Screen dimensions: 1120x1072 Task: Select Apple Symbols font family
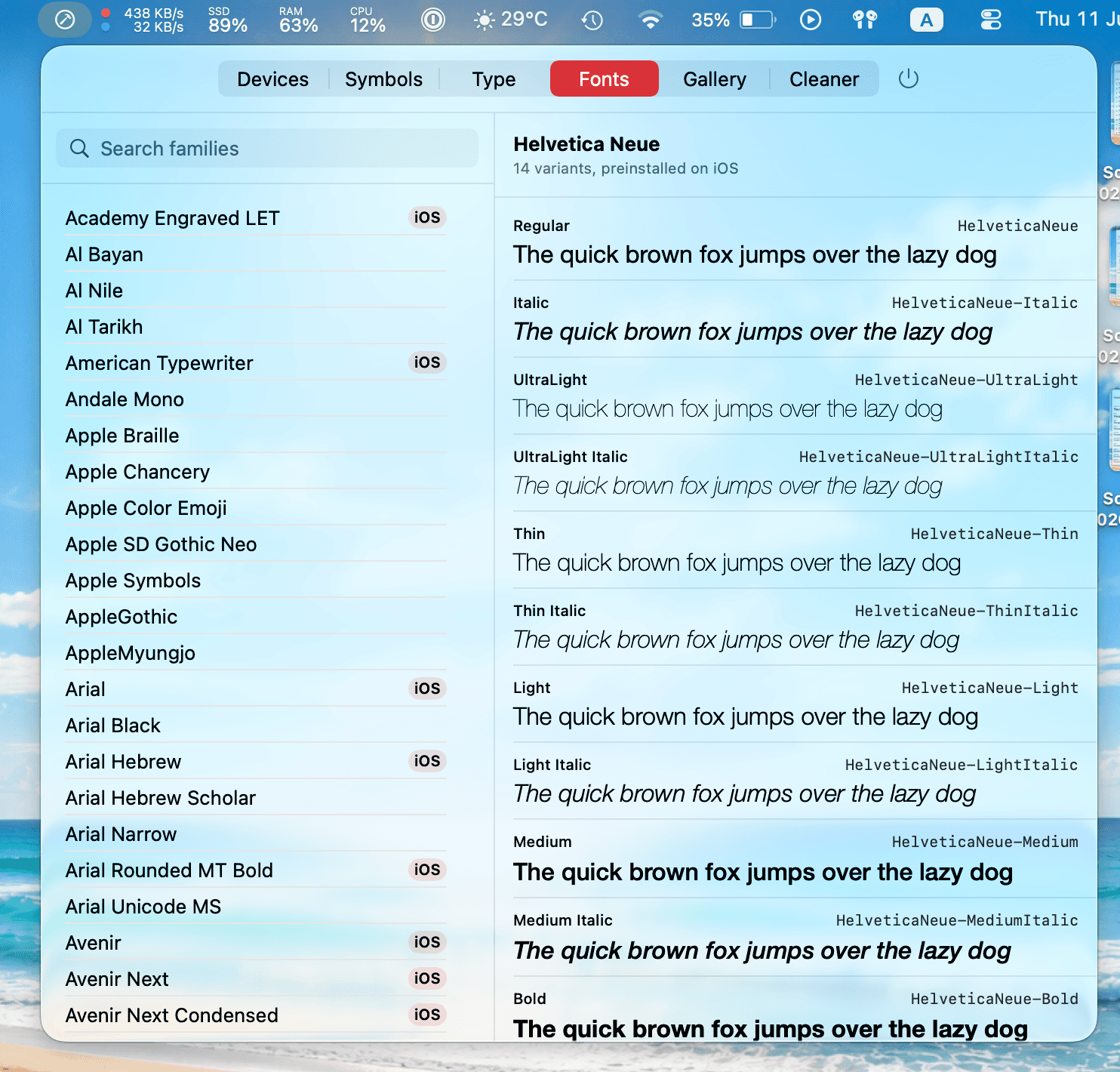tap(256, 581)
